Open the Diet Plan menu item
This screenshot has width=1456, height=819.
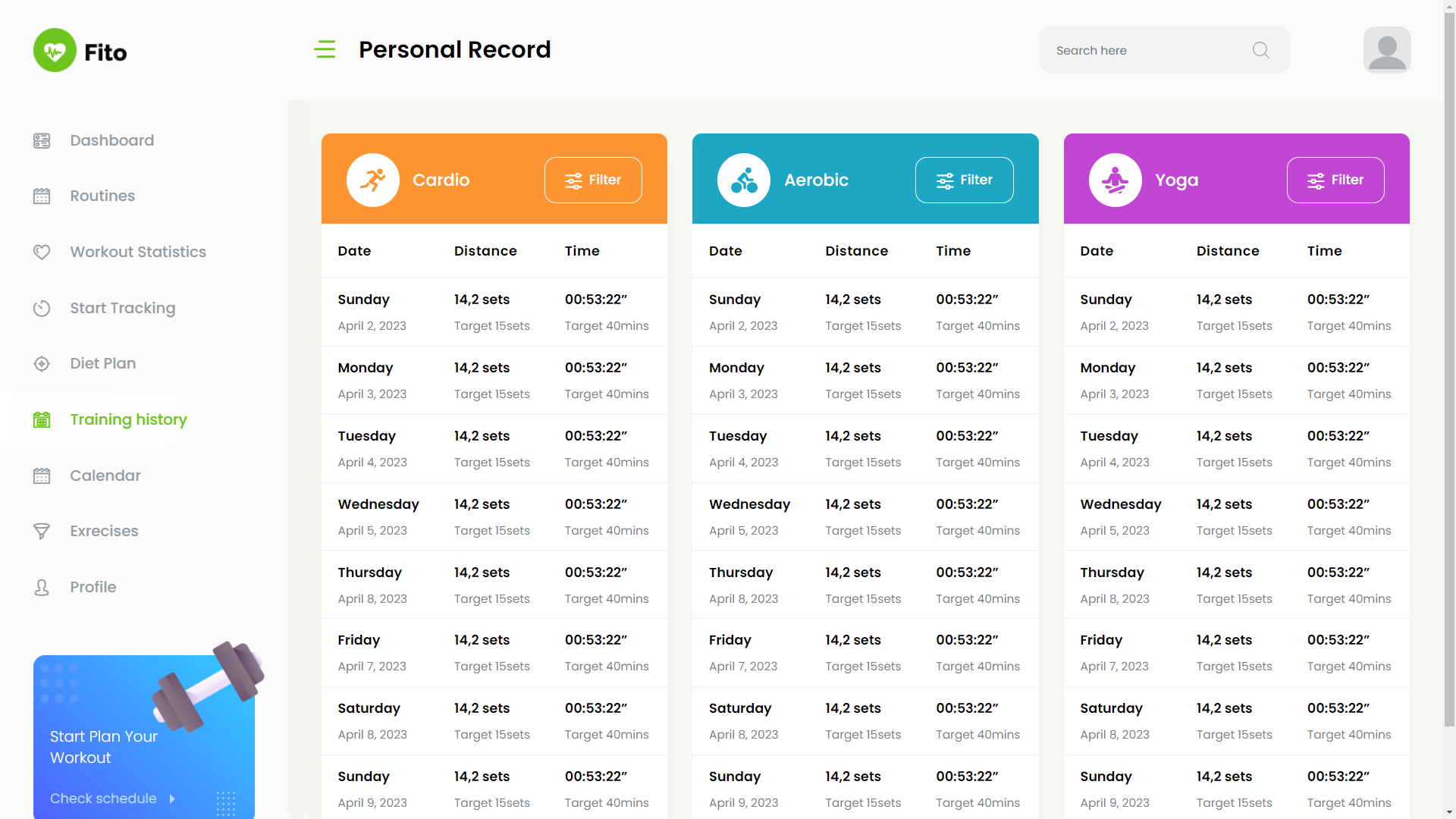102,363
